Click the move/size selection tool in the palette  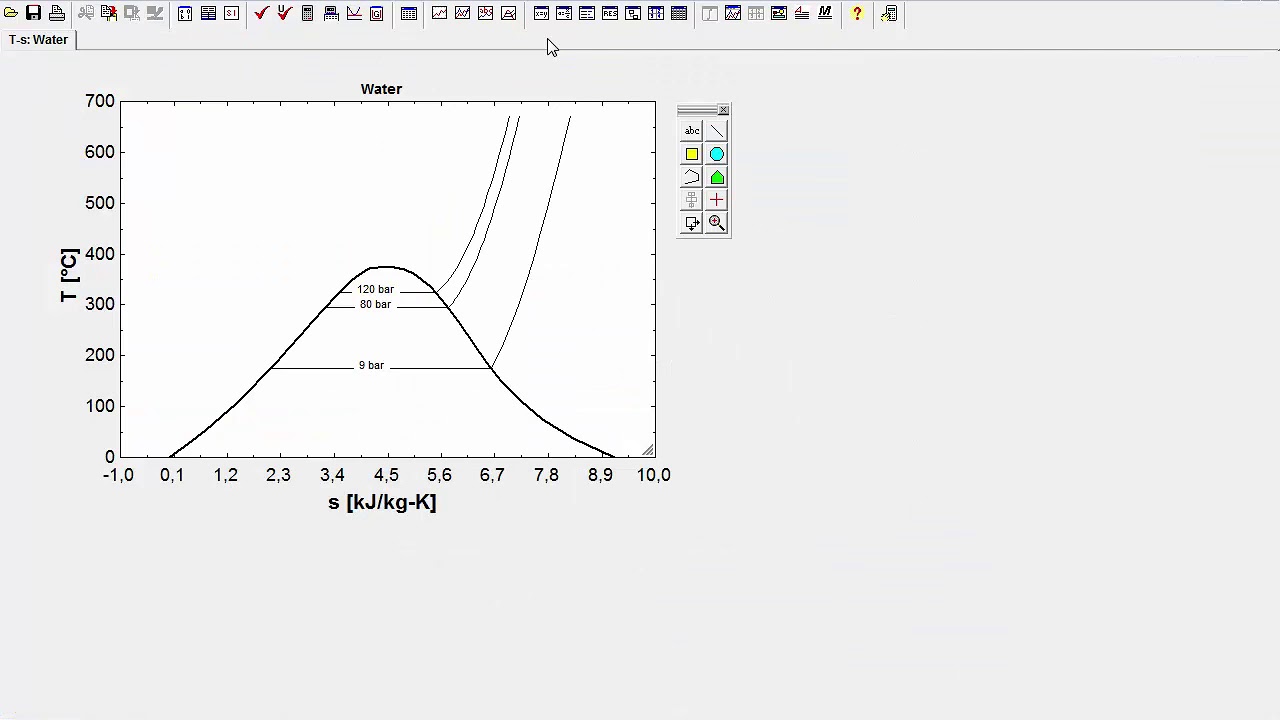(x=692, y=223)
